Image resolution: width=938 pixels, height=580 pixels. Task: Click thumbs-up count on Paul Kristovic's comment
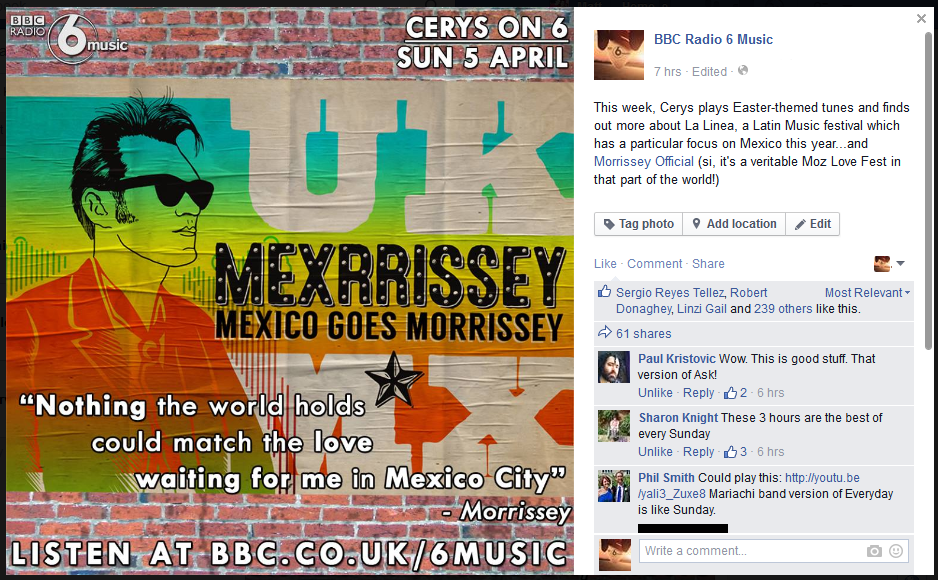click(736, 393)
